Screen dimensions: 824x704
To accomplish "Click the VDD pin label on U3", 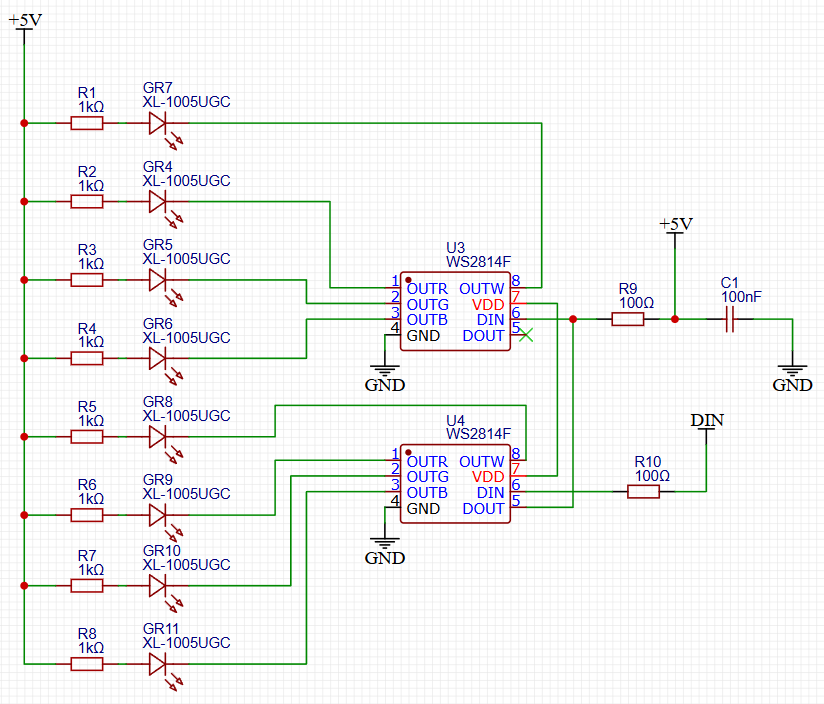I will click(x=488, y=304).
